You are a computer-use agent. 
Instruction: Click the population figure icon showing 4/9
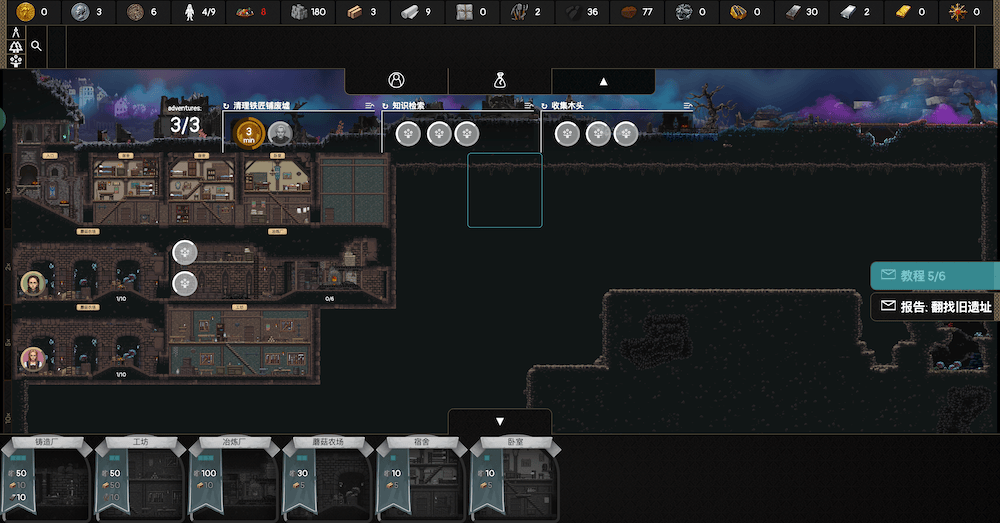click(x=190, y=12)
